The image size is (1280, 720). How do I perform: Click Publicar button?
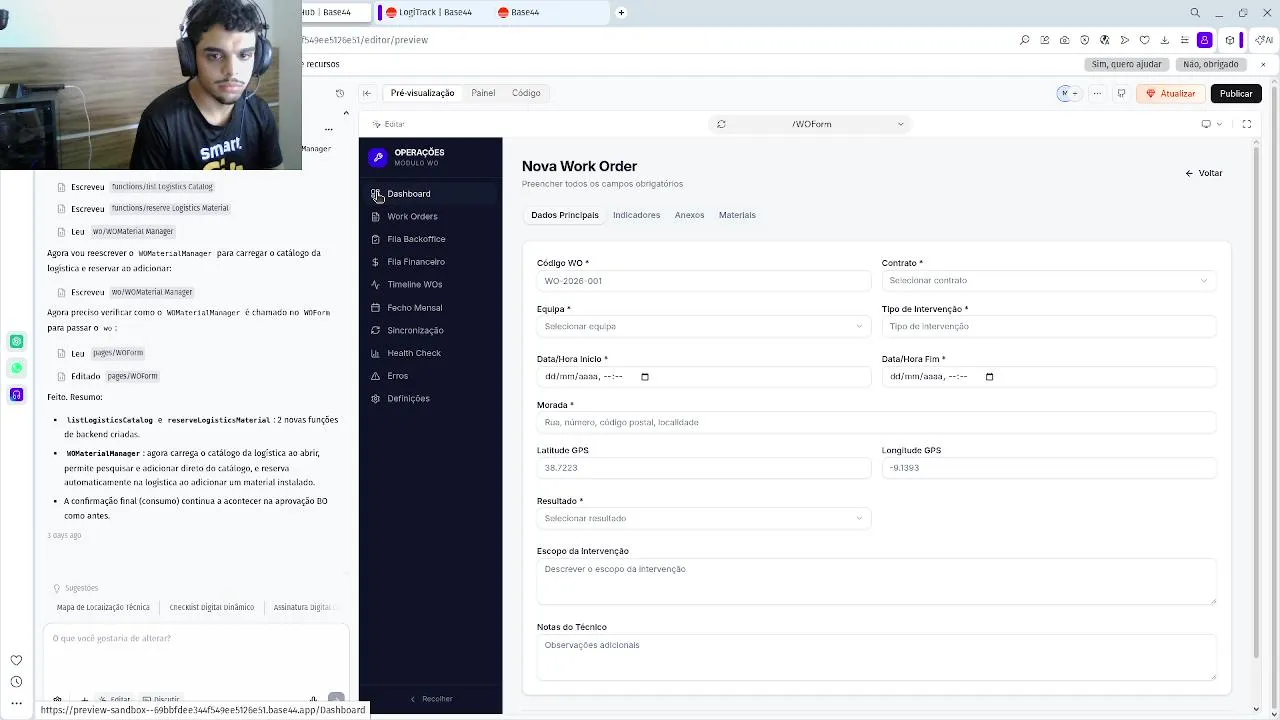(x=1236, y=93)
